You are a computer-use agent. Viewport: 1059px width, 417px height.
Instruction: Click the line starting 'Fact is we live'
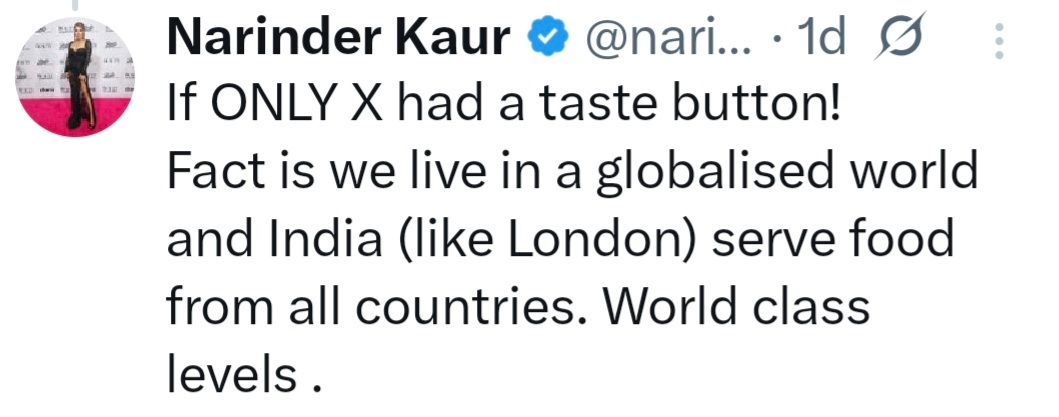click(x=571, y=173)
